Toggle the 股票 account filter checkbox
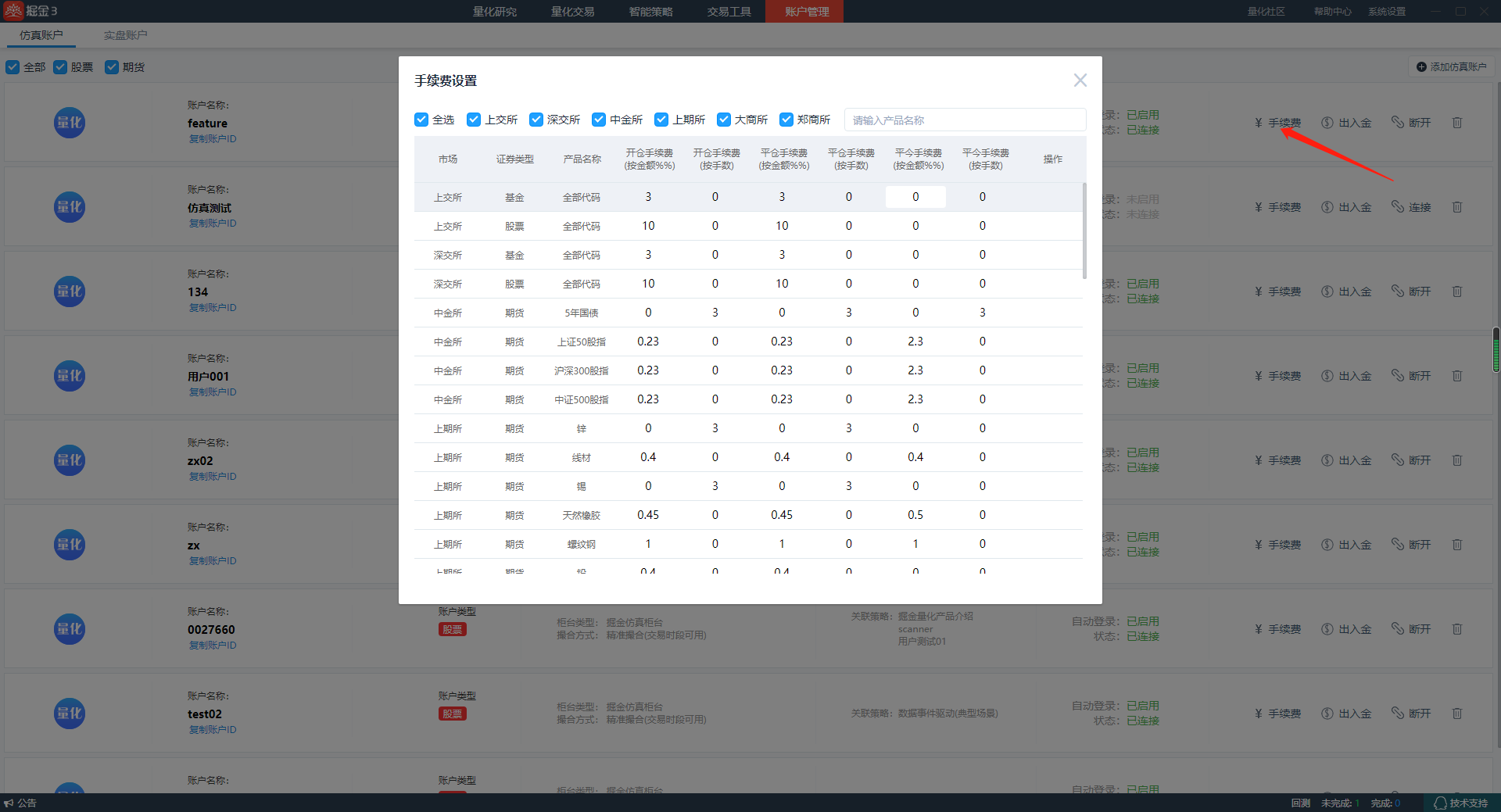The image size is (1501, 812). coord(60,67)
